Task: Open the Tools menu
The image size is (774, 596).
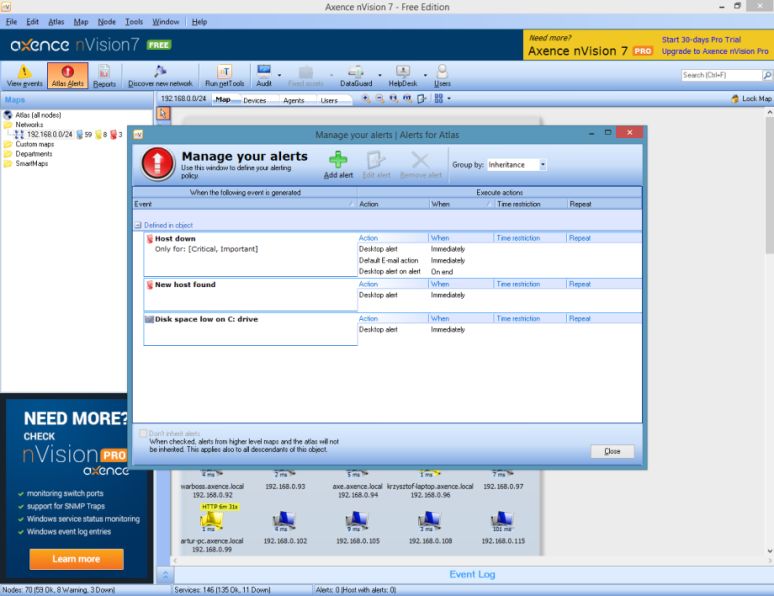Action: coord(134,22)
